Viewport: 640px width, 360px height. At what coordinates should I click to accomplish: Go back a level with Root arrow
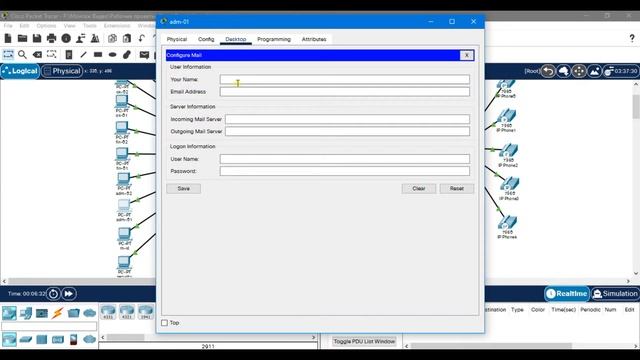click(x=548, y=71)
